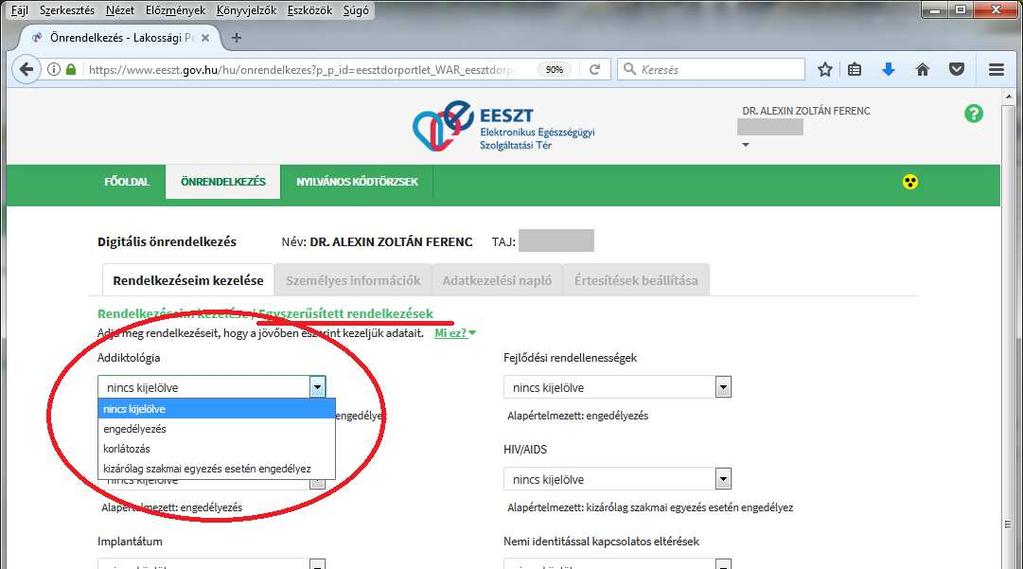Go to the browser home page icon
1023x569 pixels.
pyautogui.click(x=923, y=69)
